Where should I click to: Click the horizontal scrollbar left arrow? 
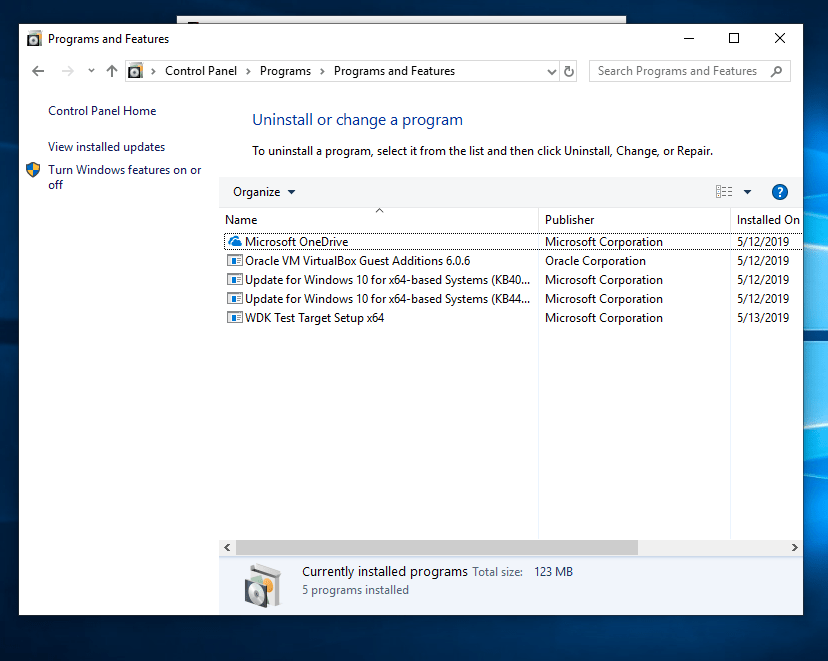[x=227, y=547]
